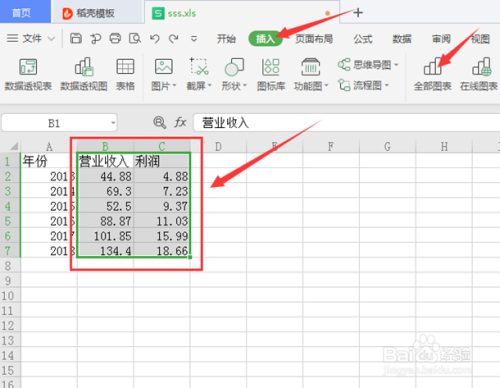The width and height of the screenshot is (500, 388).
Task: Switch to the 审阅 ribbon tab
Action: click(441, 39)
